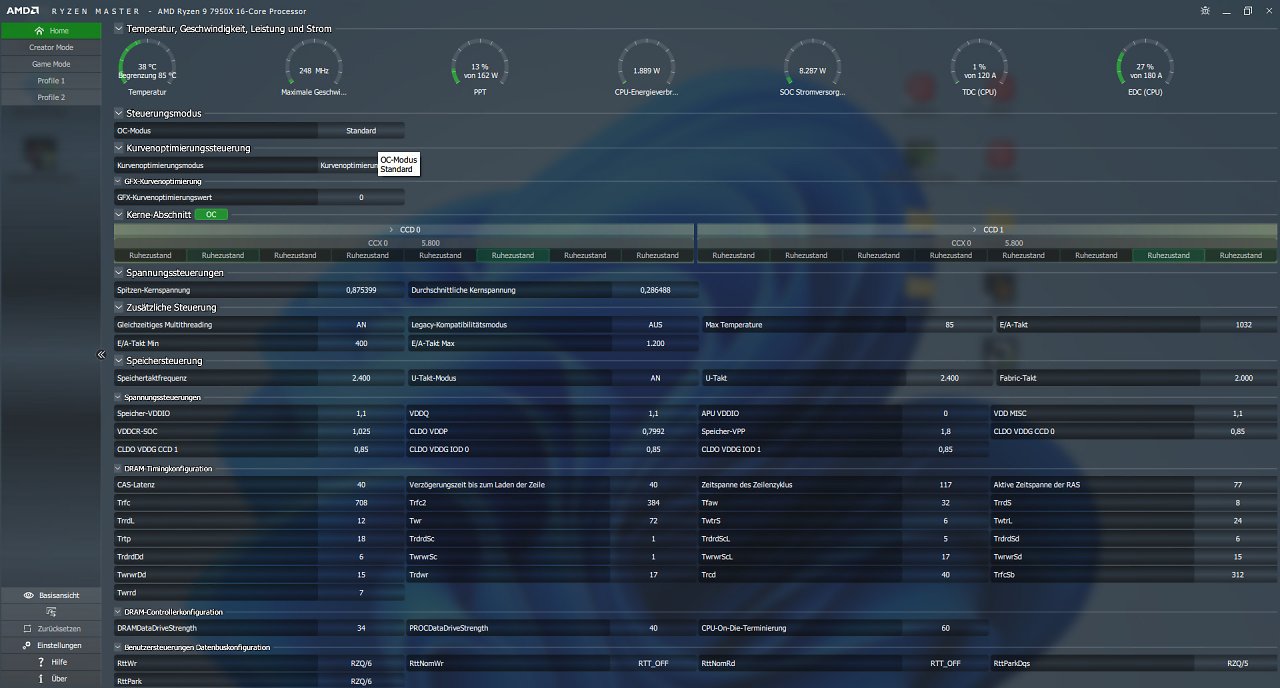Image resolution: width=1280 pixels, height=688 pixels.
Task: Open the Hilfe button label
Action: 59,662
